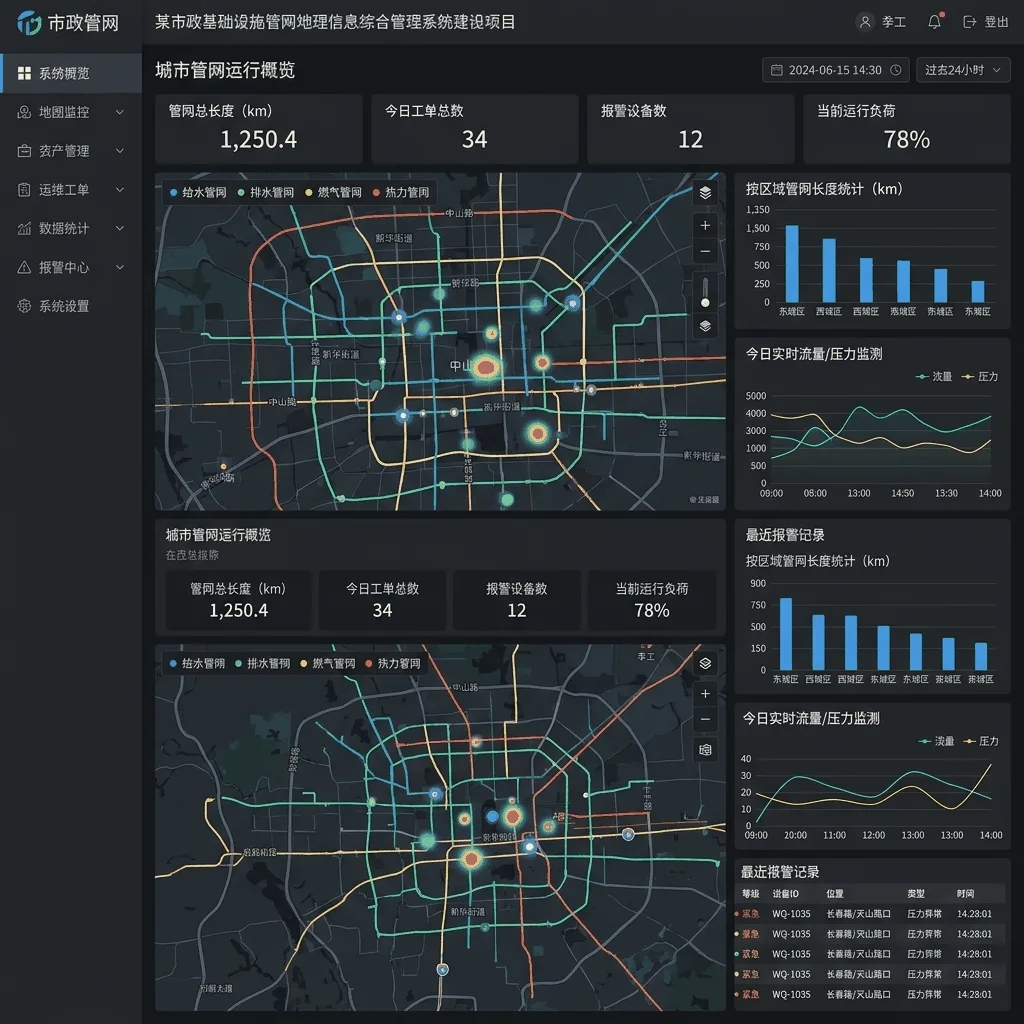Click the large hotspot marker beside 中山 in upper map
The height and width of the screenshot is (1024, 1024).
486,368
